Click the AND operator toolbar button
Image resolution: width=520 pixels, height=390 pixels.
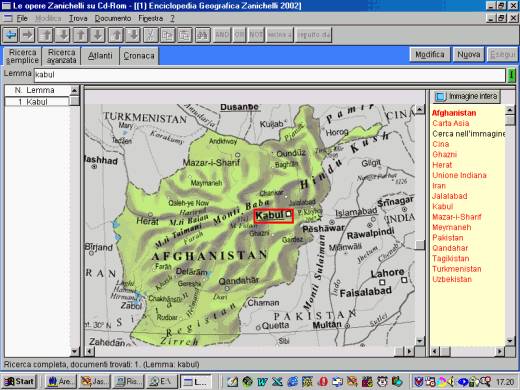(x=222, y=35)
